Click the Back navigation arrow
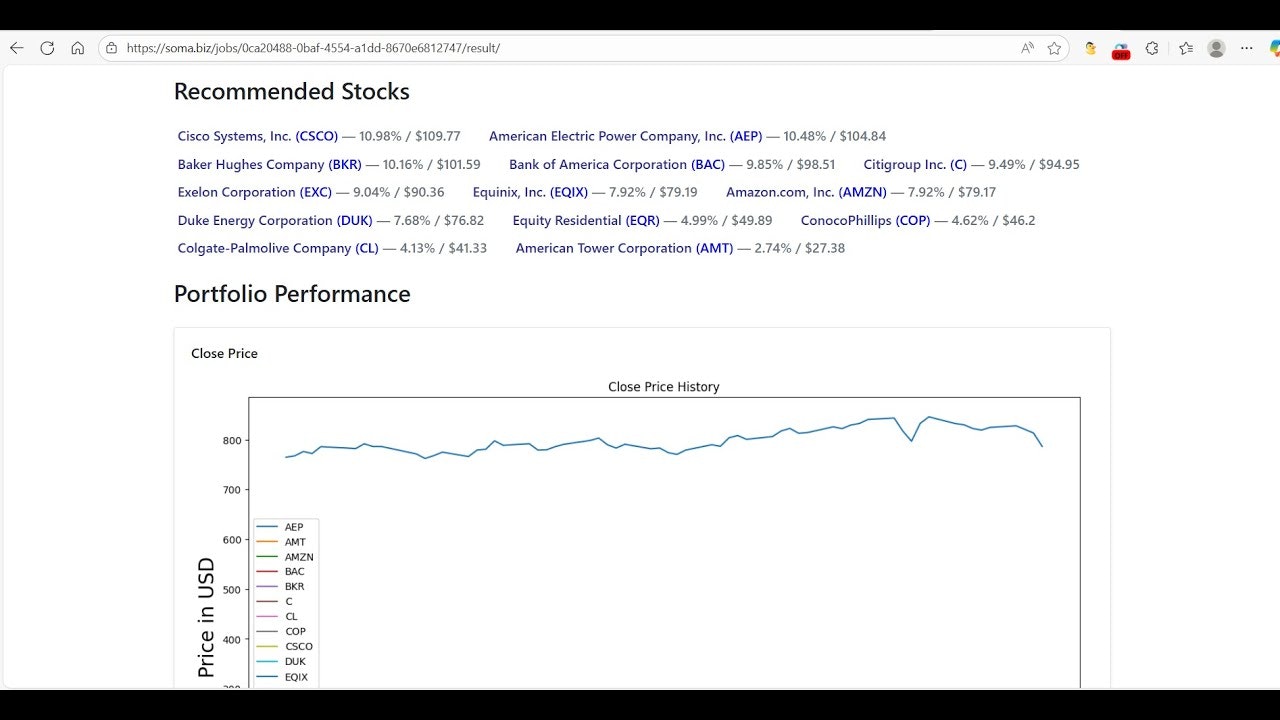1280x720 pixels. [16, 47]
